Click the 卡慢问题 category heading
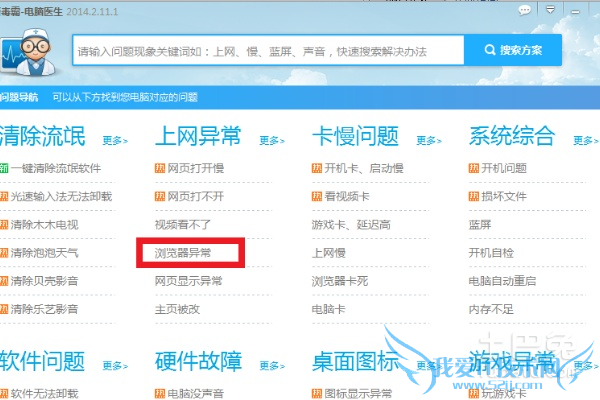600x400 pixels. (355, 136)
